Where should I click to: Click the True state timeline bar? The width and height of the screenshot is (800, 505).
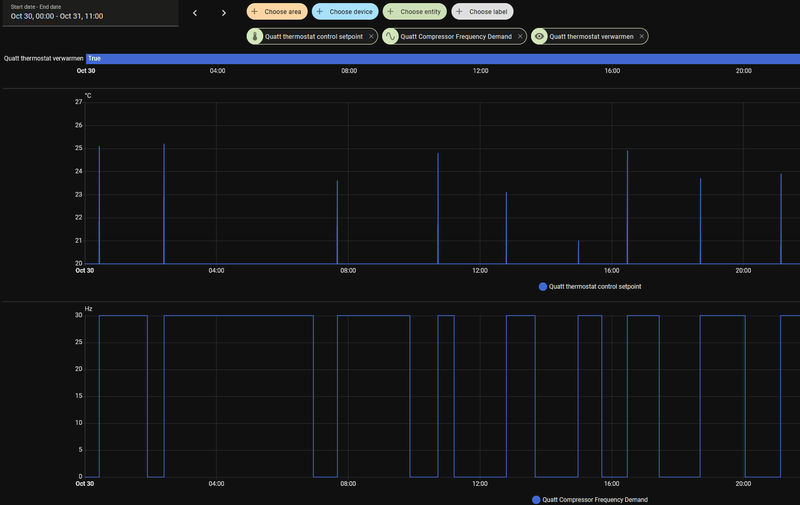point(443,59)
